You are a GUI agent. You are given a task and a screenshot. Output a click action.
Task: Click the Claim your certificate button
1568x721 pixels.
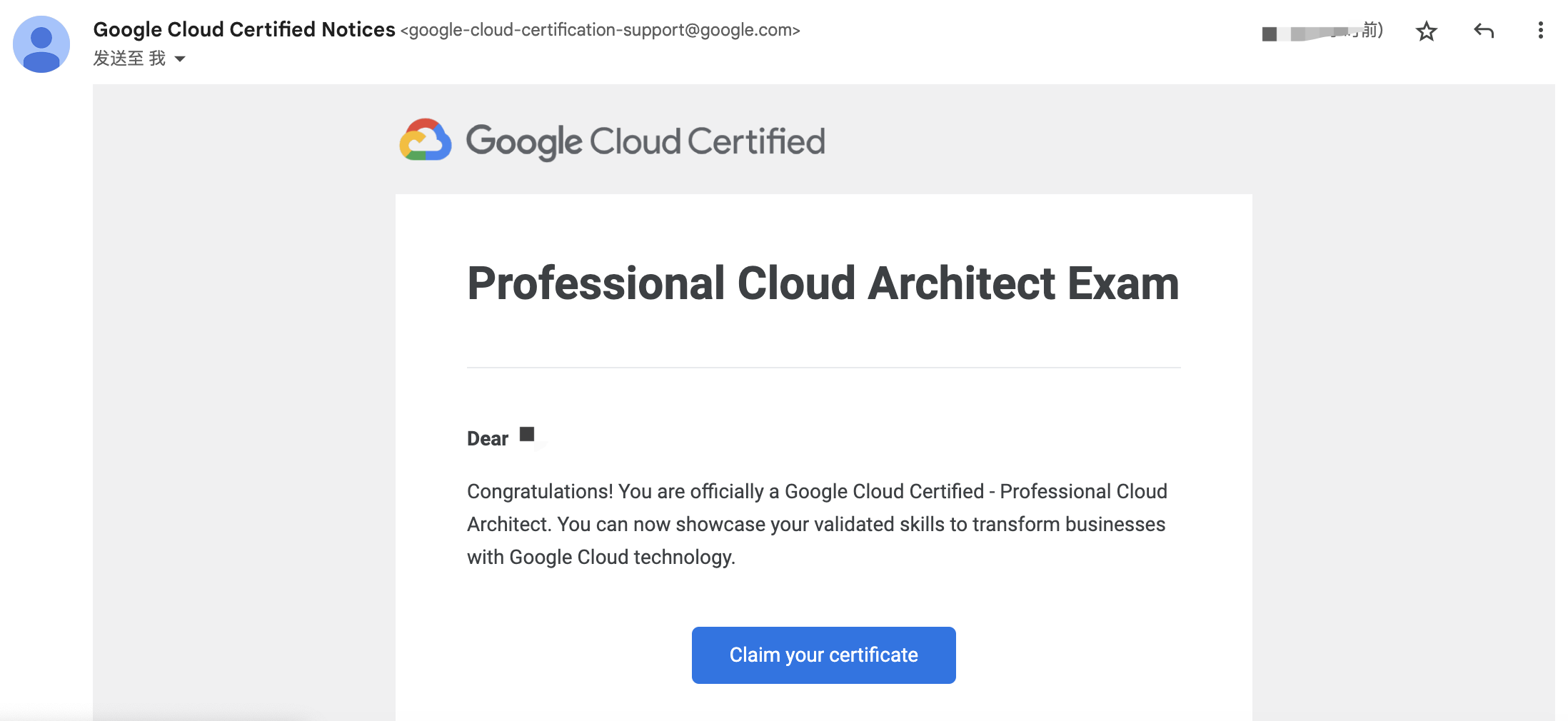823,655
